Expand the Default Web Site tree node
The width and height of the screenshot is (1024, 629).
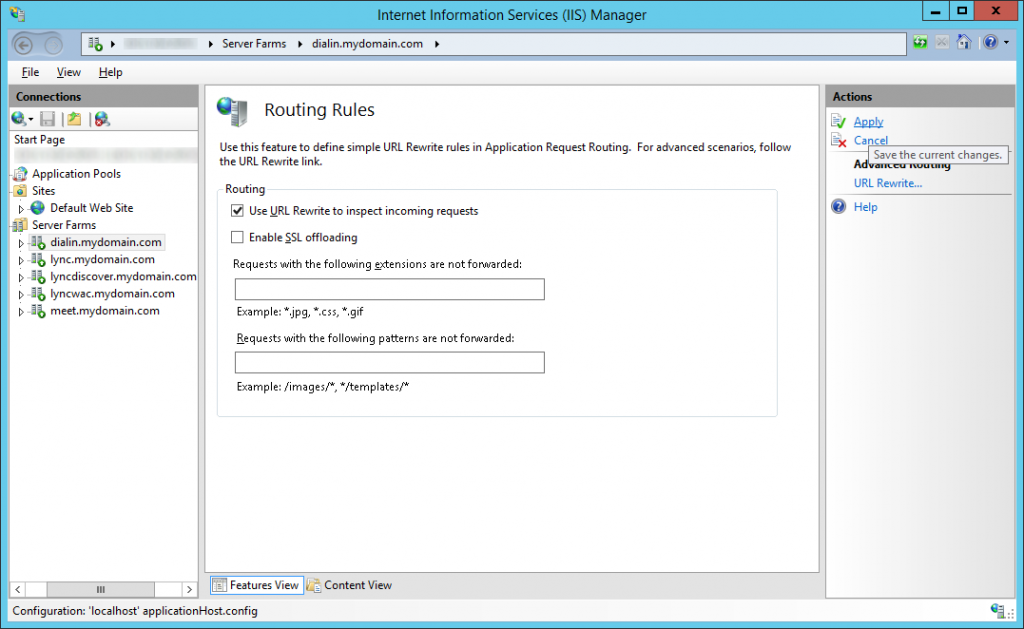coord(21,208)
